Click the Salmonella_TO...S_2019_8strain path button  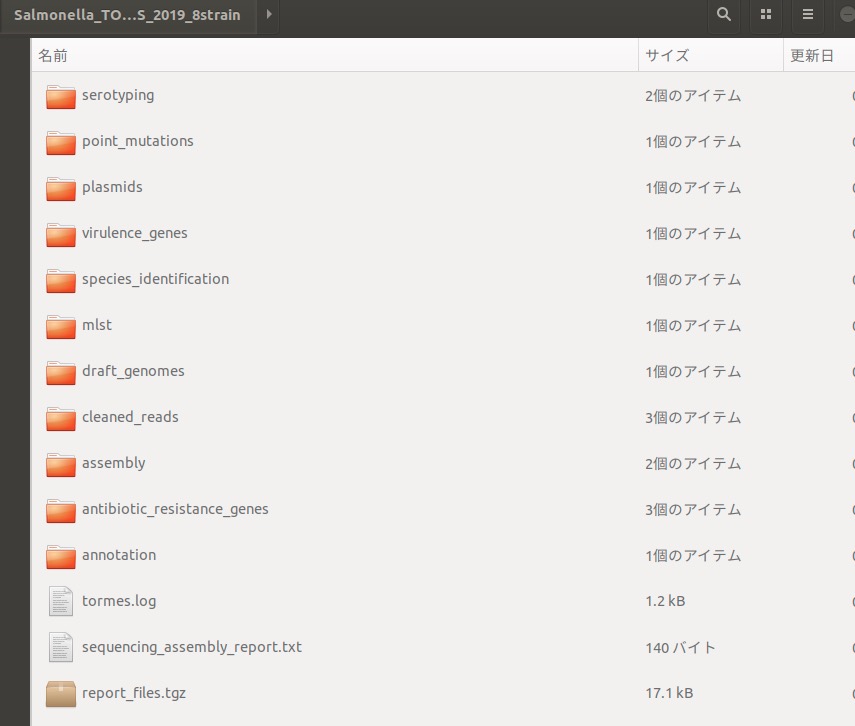(x=128, y=15)
